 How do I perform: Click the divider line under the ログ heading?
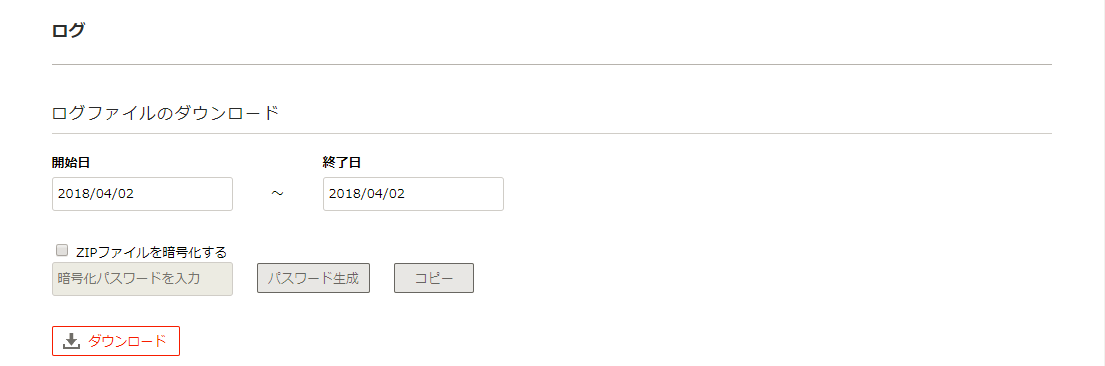[x=552, y=64]
